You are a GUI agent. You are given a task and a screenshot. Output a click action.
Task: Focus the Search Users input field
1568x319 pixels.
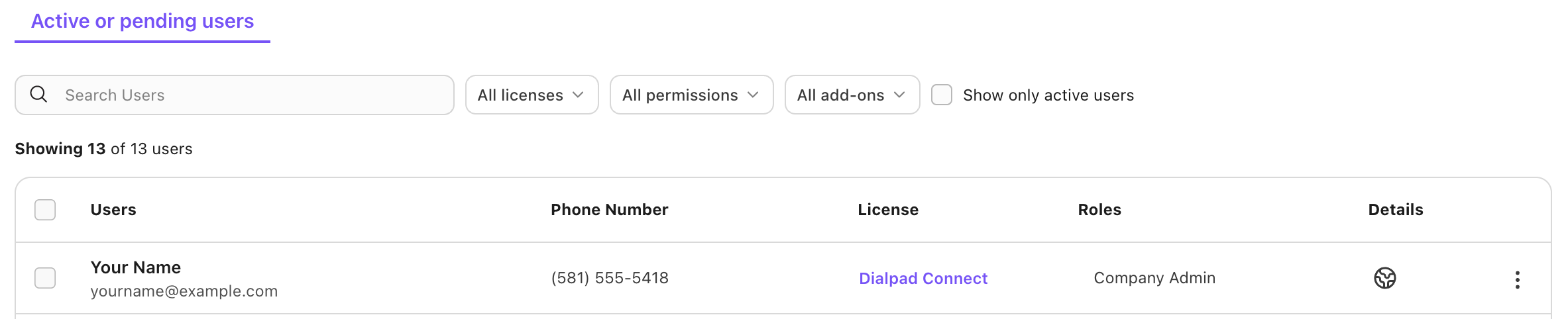tap(235, 95)
